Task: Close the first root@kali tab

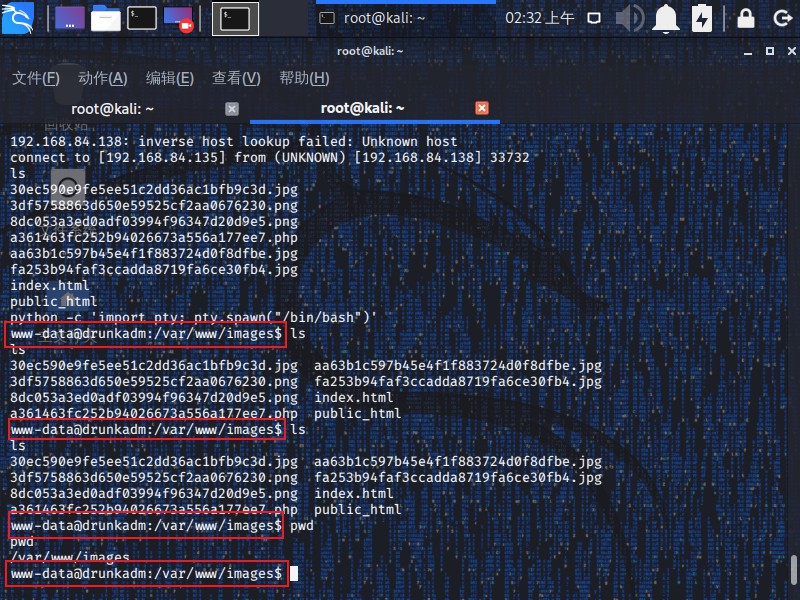Action: point(232,109)
